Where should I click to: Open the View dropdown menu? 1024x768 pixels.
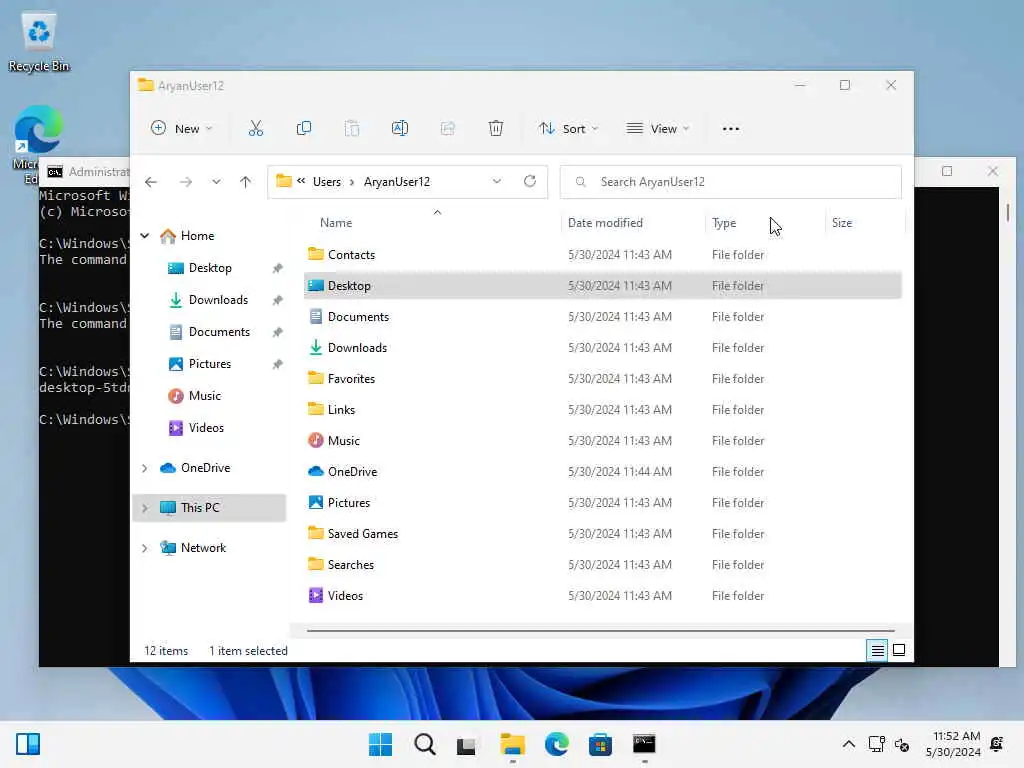[x=658, y=129]
